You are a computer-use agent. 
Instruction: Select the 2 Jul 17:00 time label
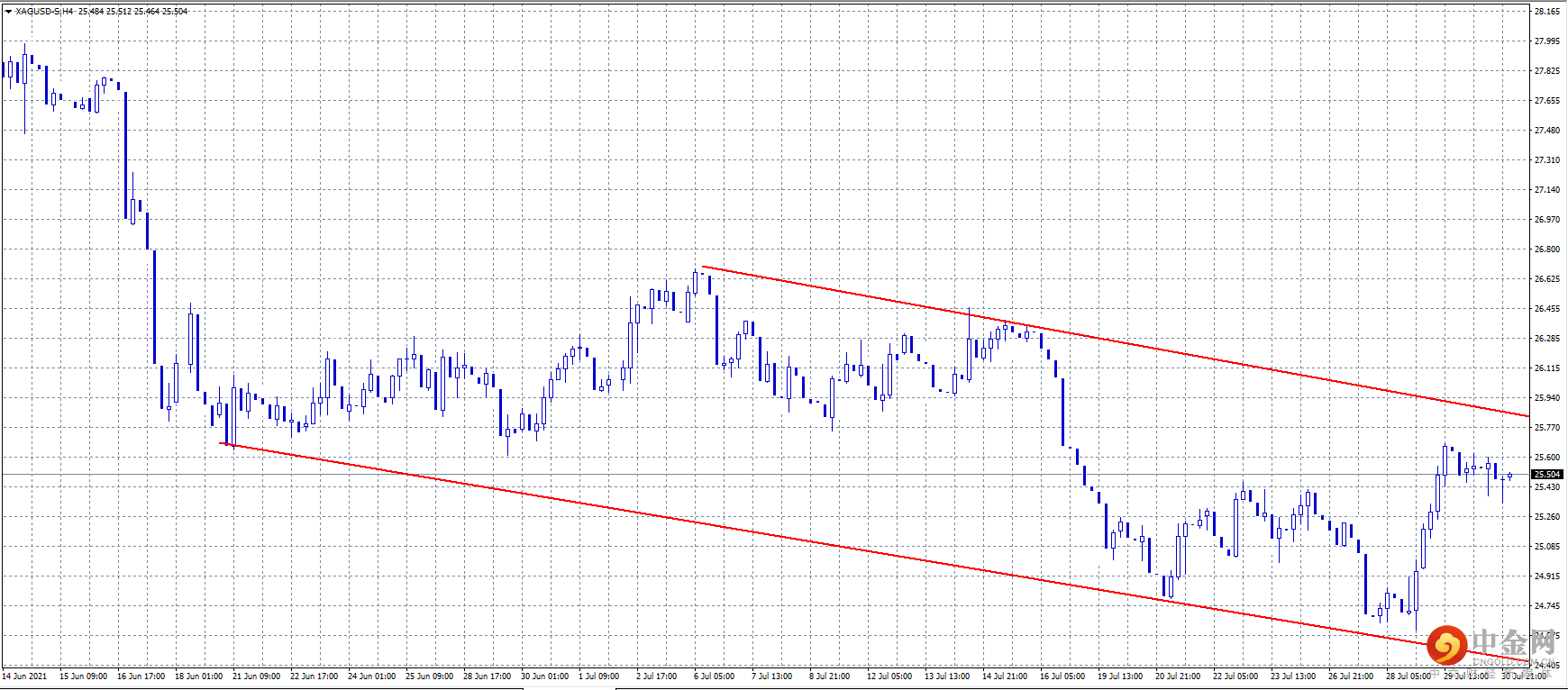pyautogui.click(x=656, y=676)
